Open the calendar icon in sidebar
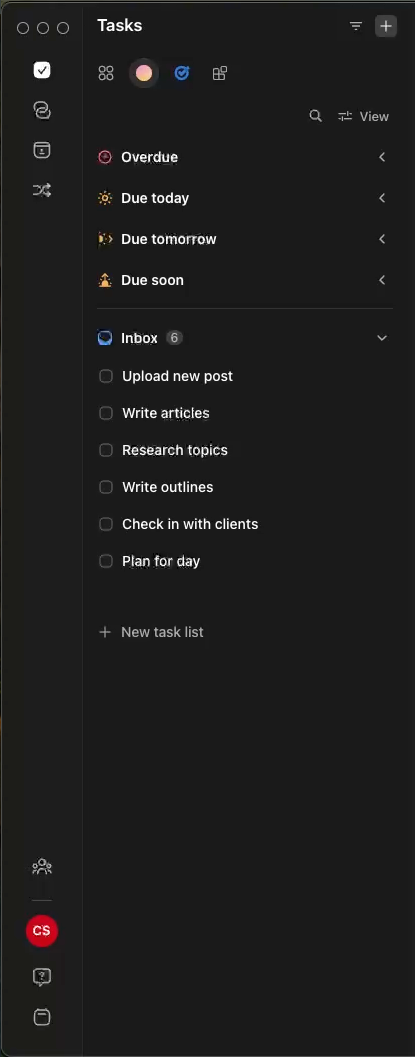The image size is (415, 1057). click(x=42, y=150)
